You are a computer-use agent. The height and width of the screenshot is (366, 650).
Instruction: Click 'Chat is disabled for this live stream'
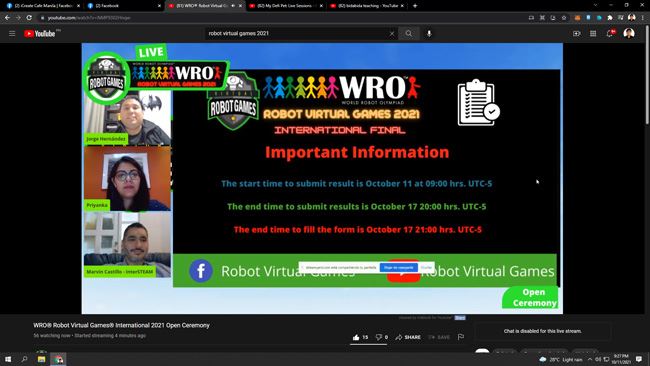click(x=543, y=331)
